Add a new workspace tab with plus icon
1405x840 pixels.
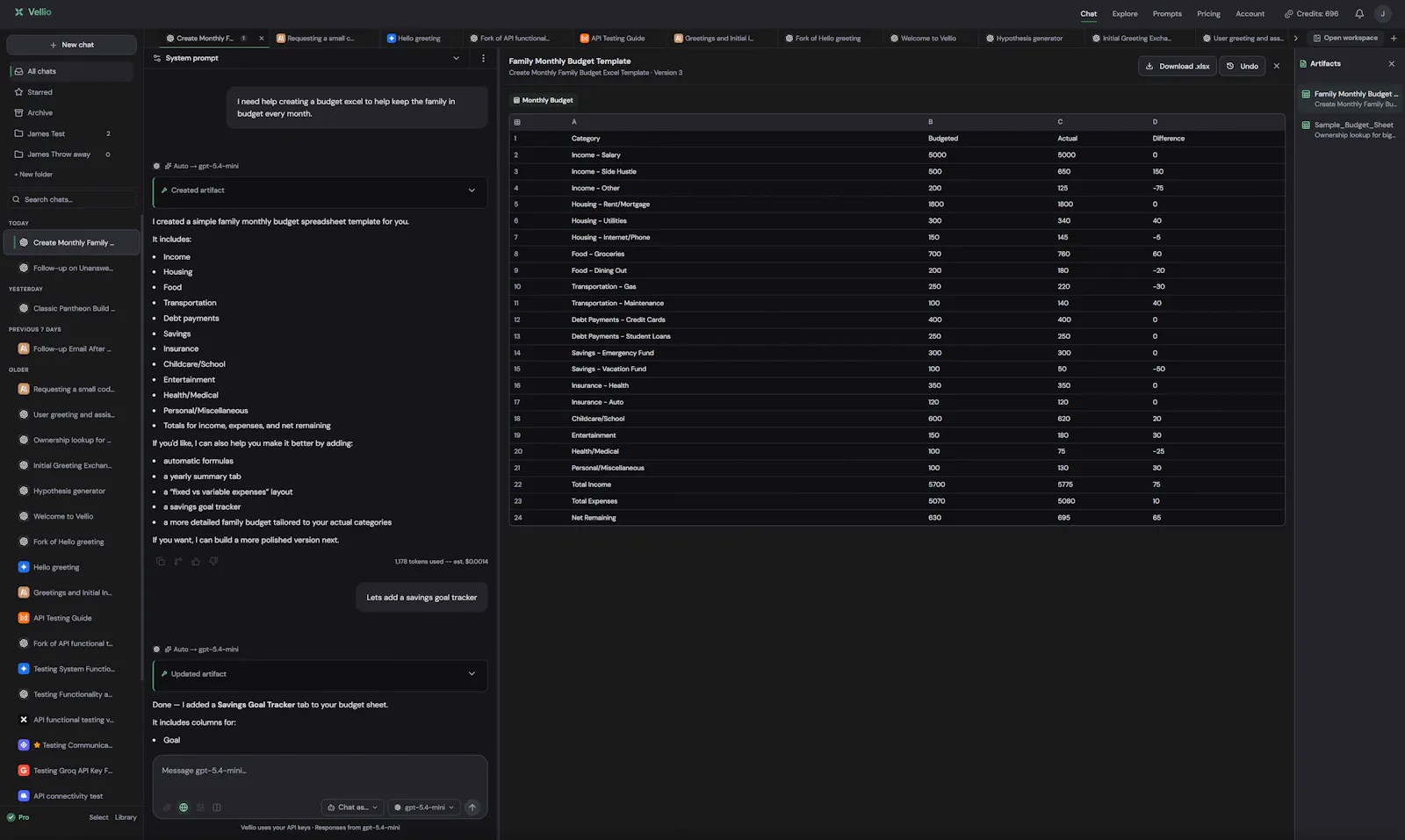pos(1394,38)
